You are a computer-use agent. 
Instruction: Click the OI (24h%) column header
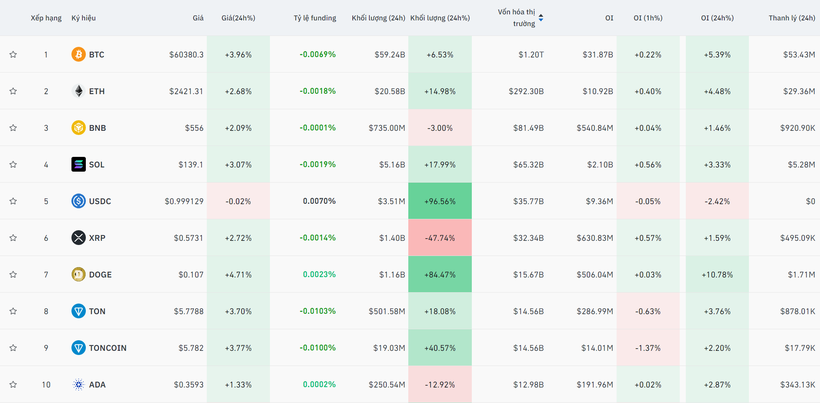pyautogui.click(x=719, y=18)
